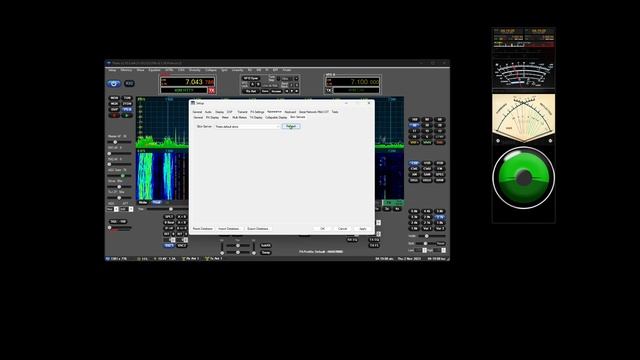Click the red record button below DUP
Image resolution: width=640 pixels, height=360 pixels.
114,116
